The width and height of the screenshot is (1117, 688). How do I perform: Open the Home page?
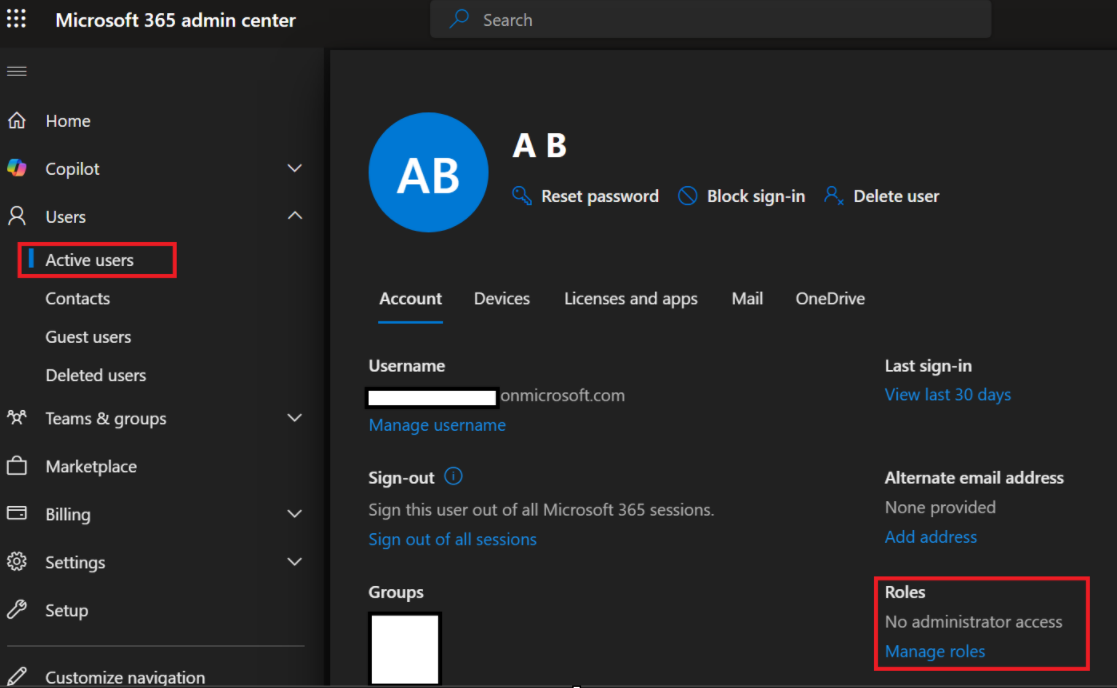(68, 121)
